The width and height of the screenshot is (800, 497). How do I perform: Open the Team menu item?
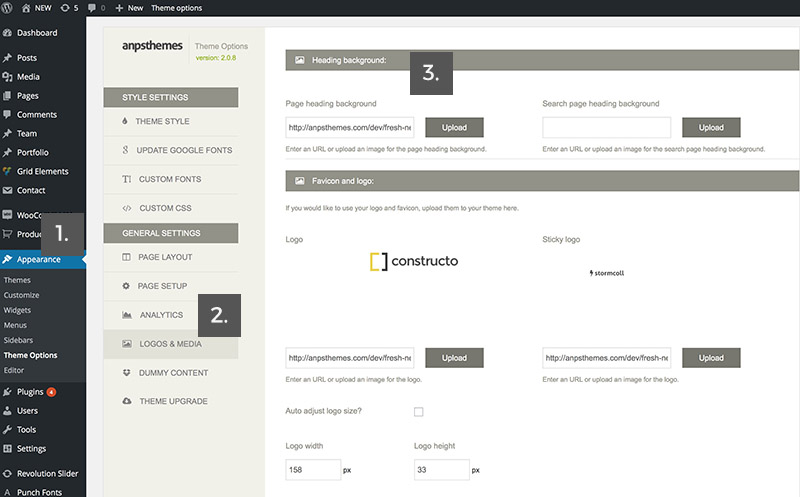tap(27, 133)
